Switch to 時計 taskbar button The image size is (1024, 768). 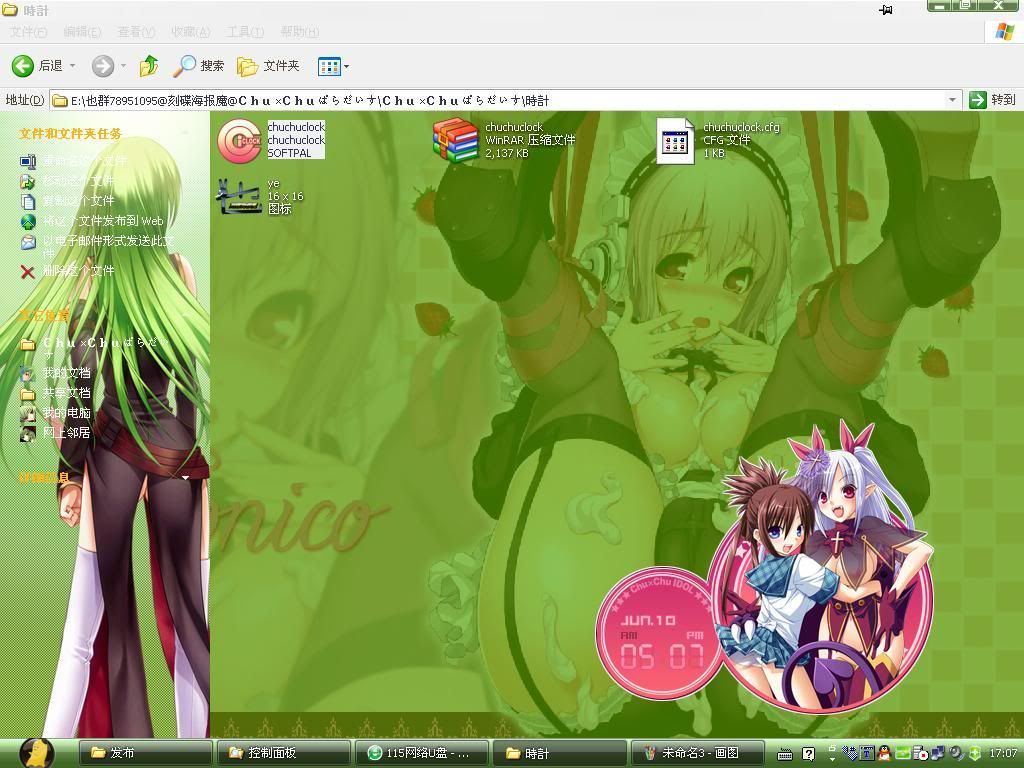559,753
